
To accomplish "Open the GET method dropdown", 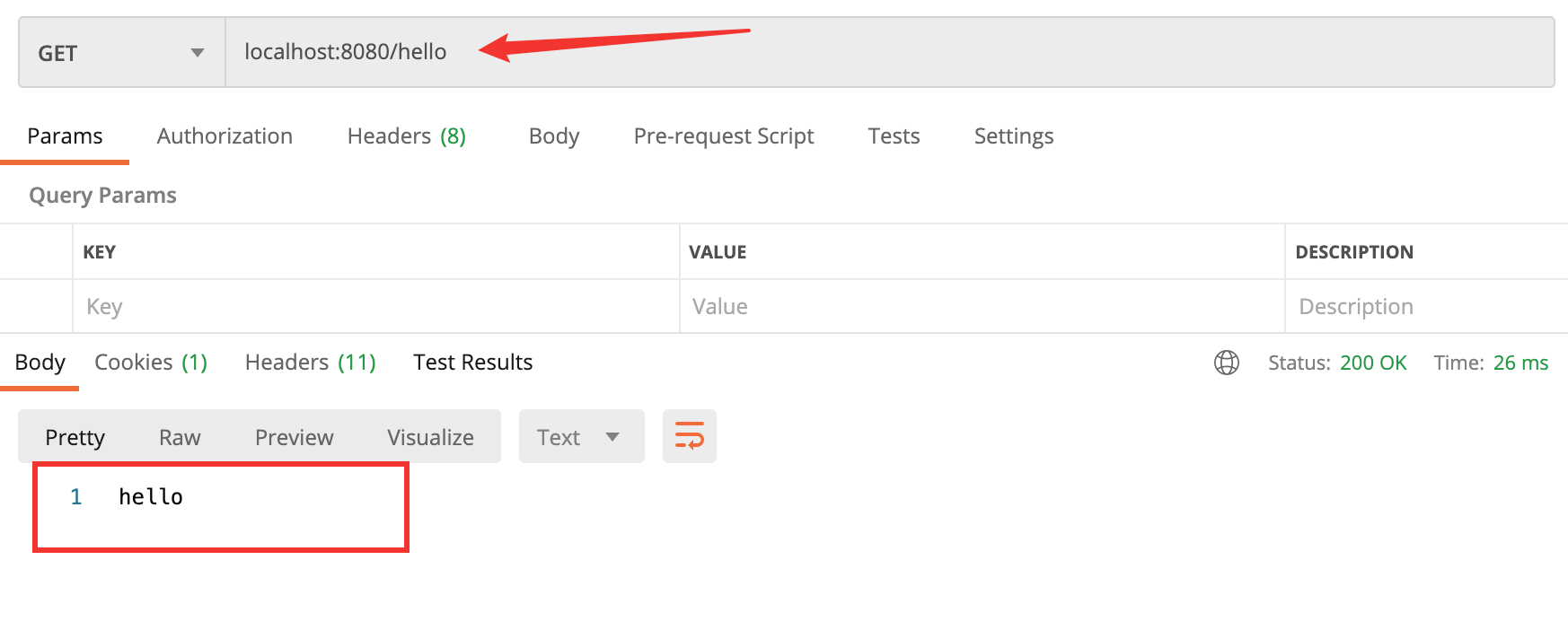I will [x=121, y=53].
